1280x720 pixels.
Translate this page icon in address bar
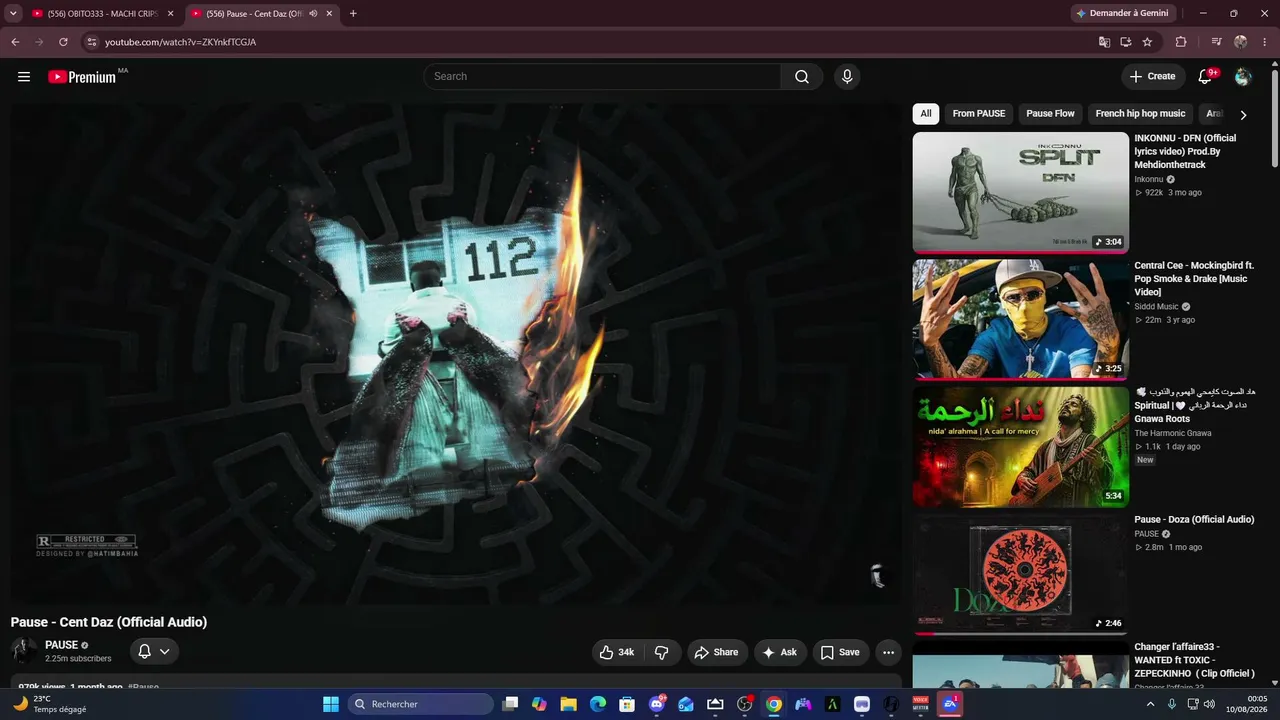pos(1104,42)
